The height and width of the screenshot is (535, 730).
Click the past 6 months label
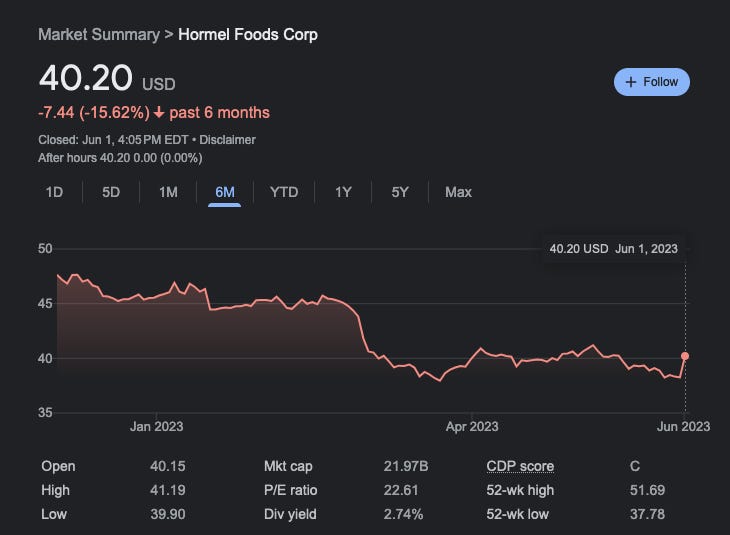pyautogui.click(x=219, y=113)
